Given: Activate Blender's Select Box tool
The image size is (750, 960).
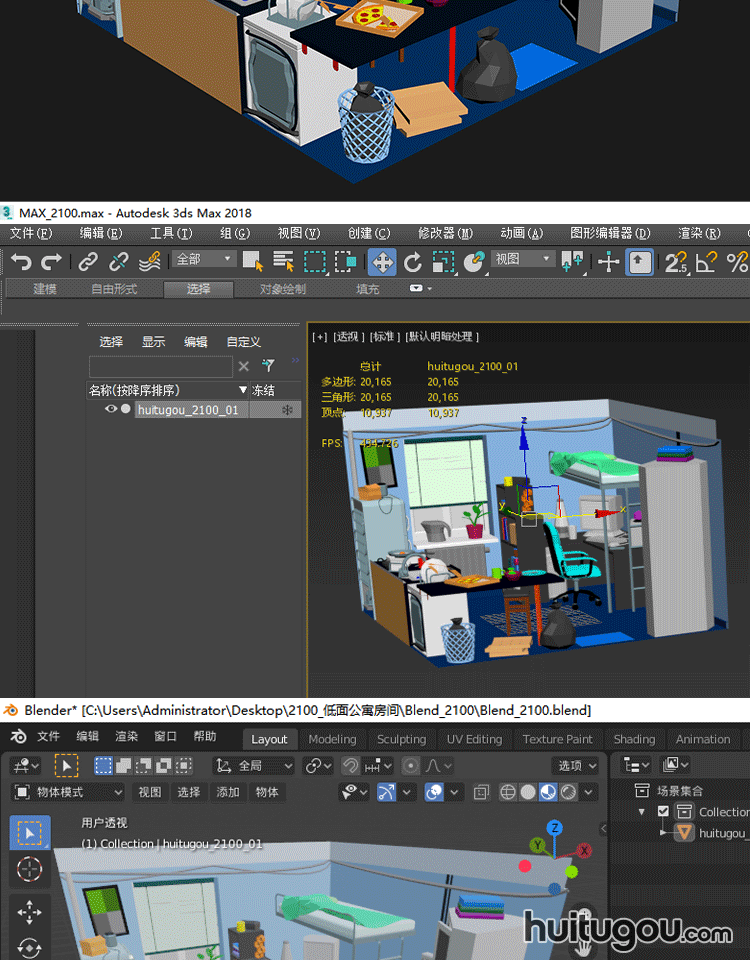Looking at the screenshot, I should coord(30,832).
